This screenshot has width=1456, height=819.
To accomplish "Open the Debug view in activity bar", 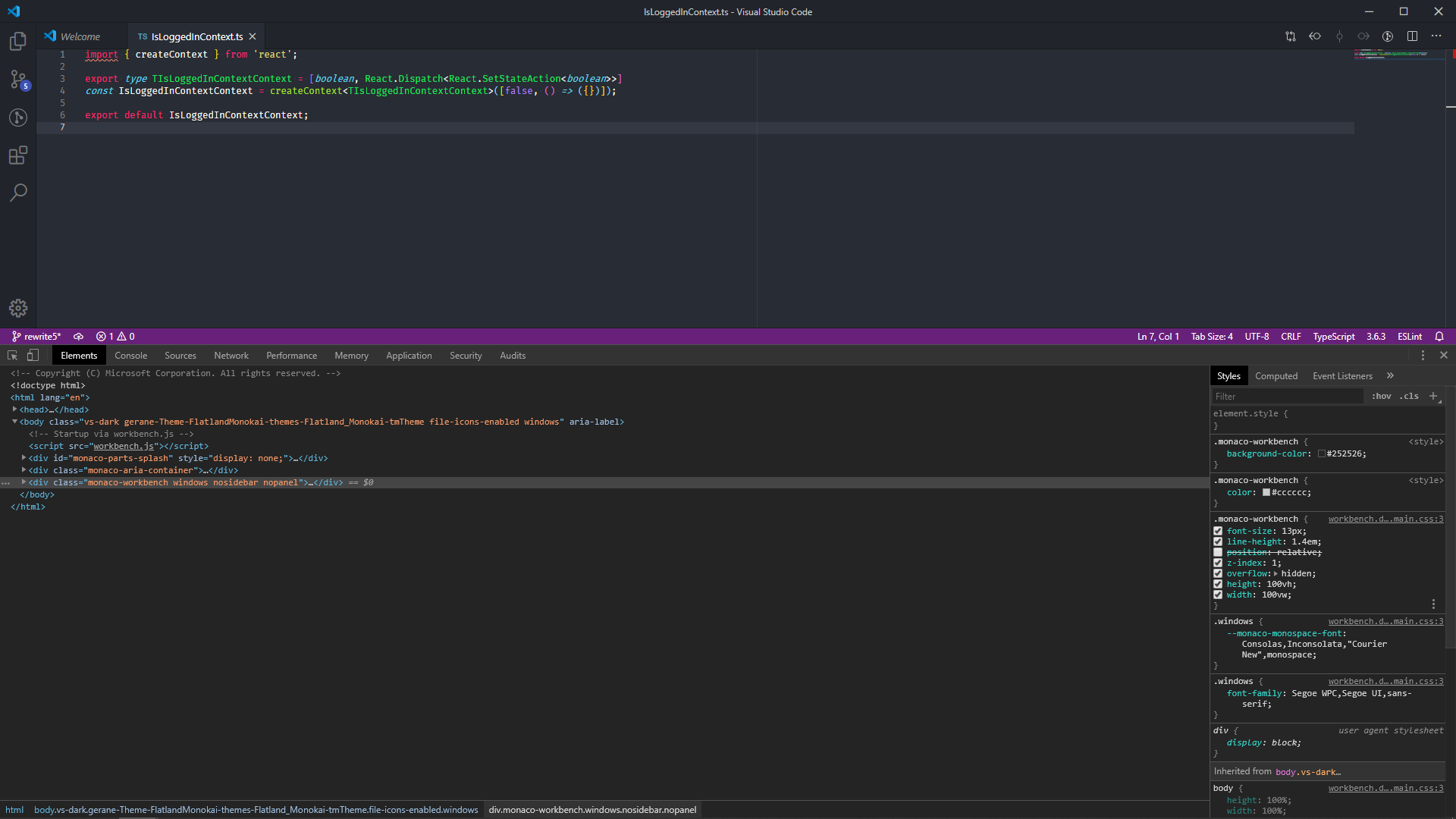I will point(18,118).
